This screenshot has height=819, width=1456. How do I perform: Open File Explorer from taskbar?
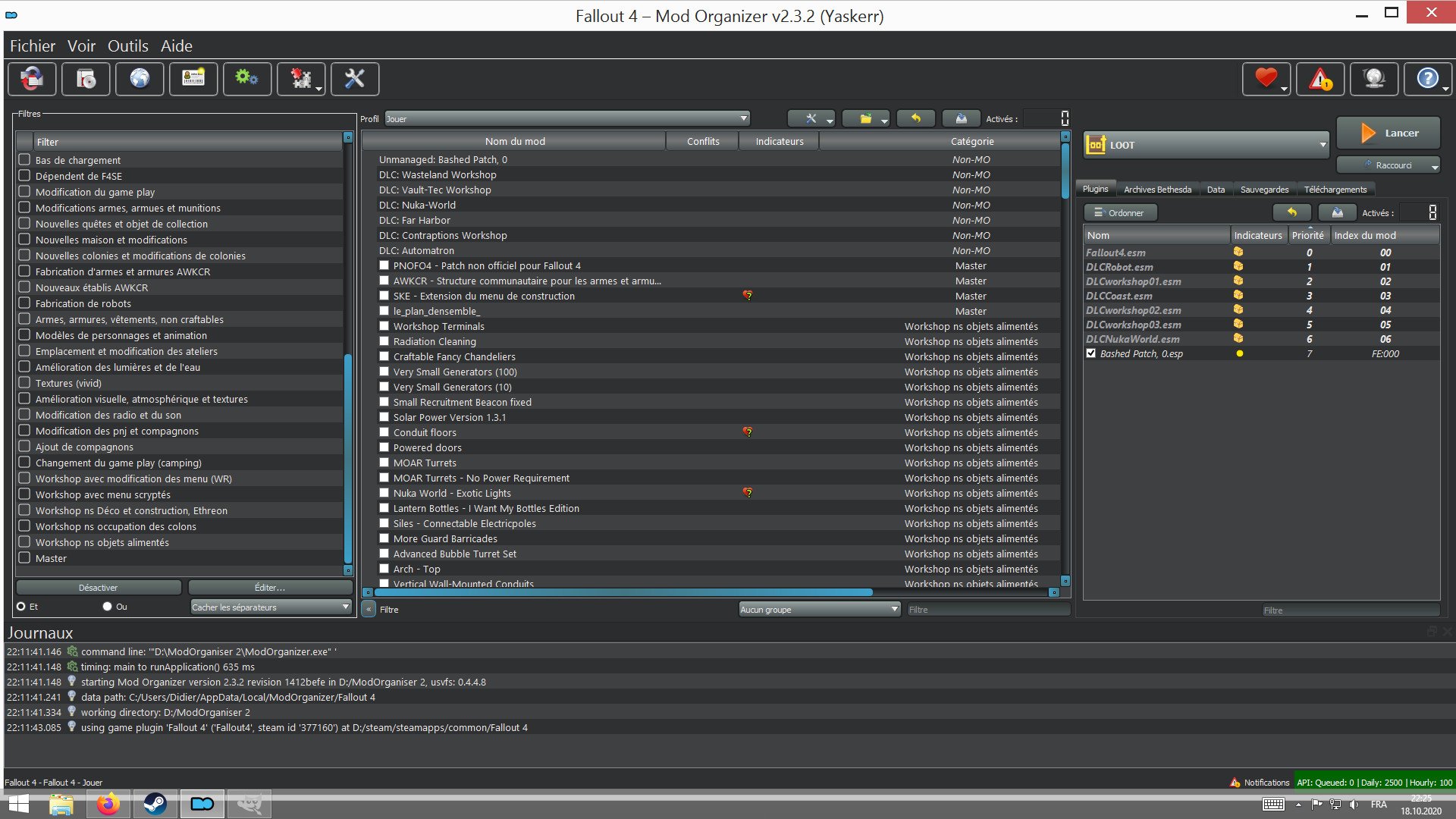61,804
